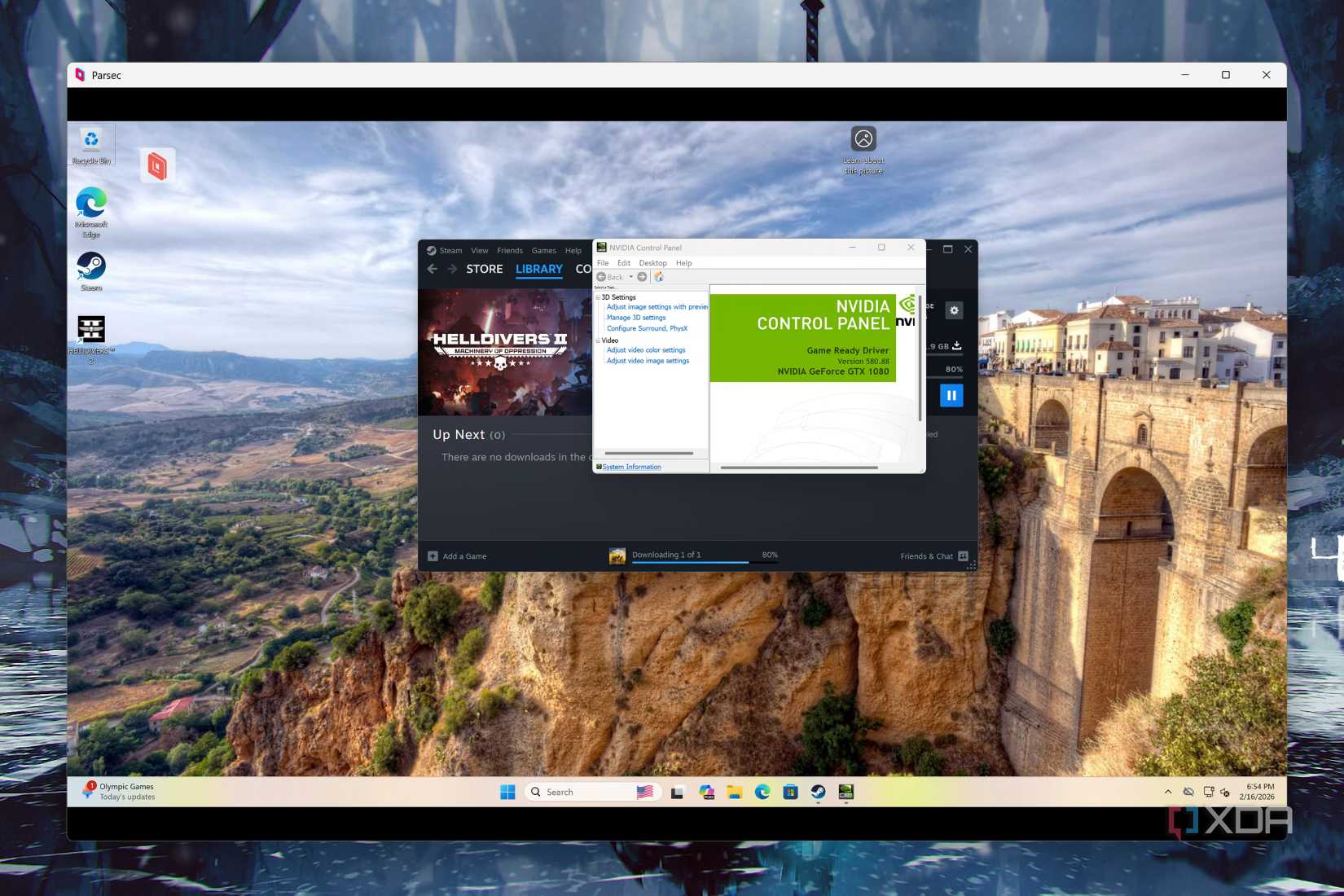The height and width of the screenshot is (896, 1344).
Task: Click the home icon in NVIDIA Control Panel toolbar
Action: (660, 277)
